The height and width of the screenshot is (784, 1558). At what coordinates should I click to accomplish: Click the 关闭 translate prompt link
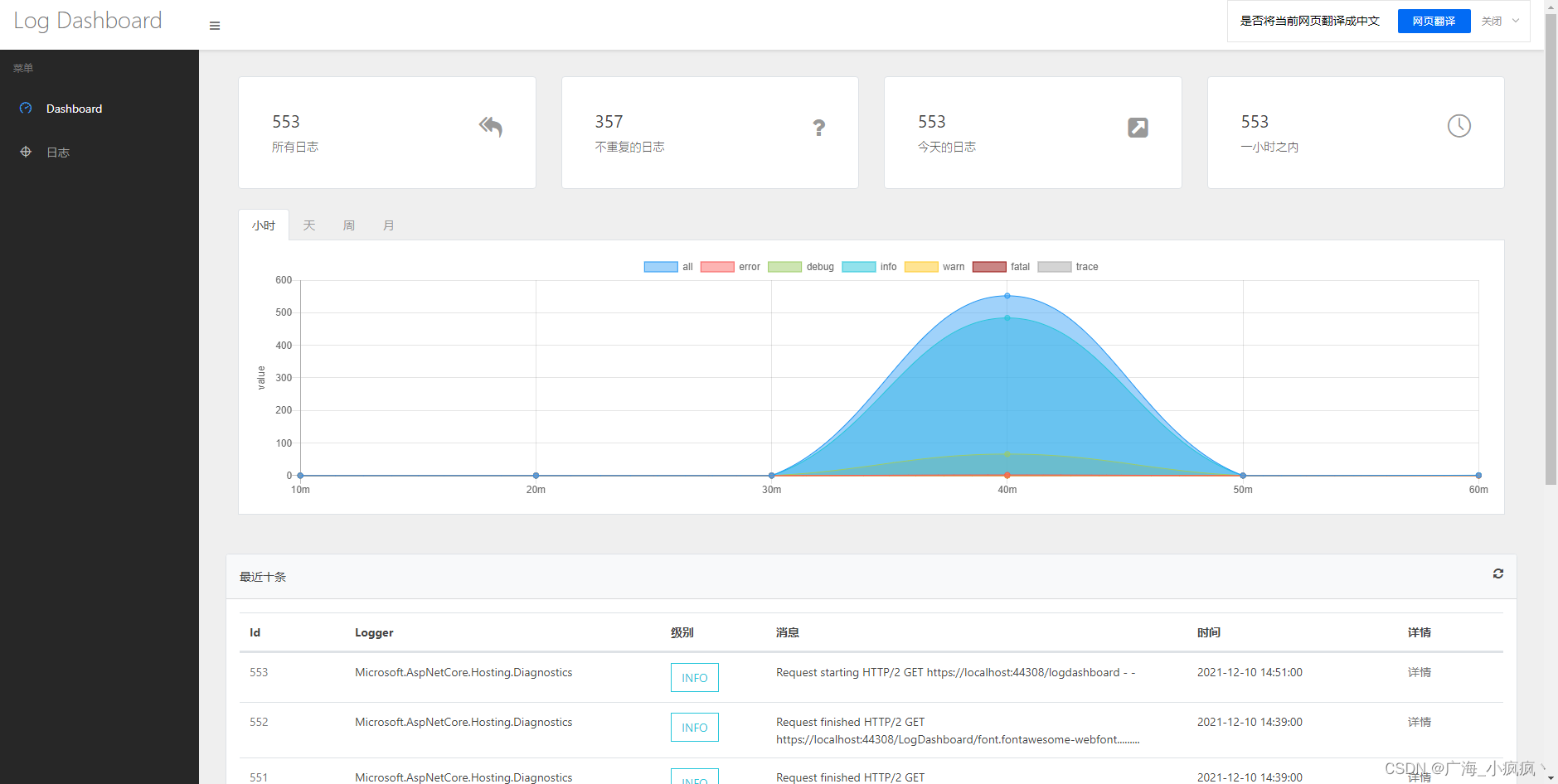pyautogui.click(x=1492, y=21)
